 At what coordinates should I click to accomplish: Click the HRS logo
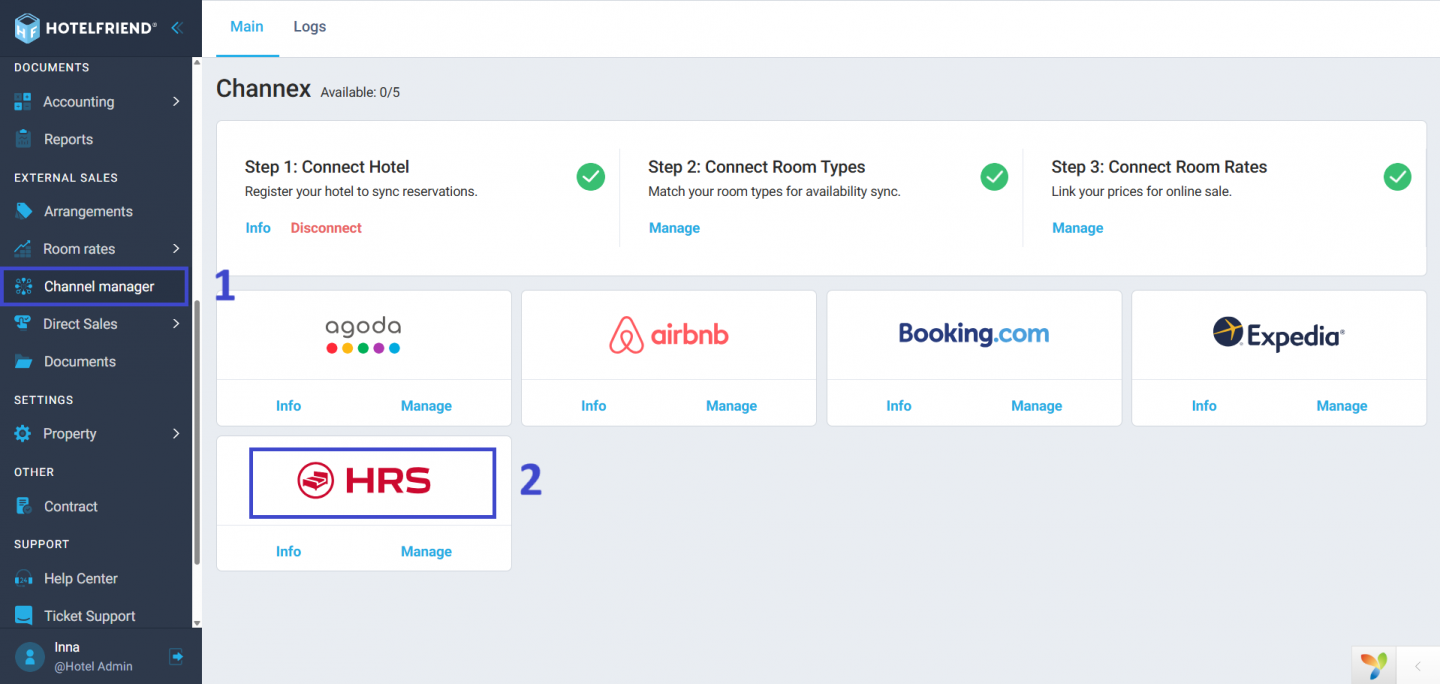click(364, 482)
